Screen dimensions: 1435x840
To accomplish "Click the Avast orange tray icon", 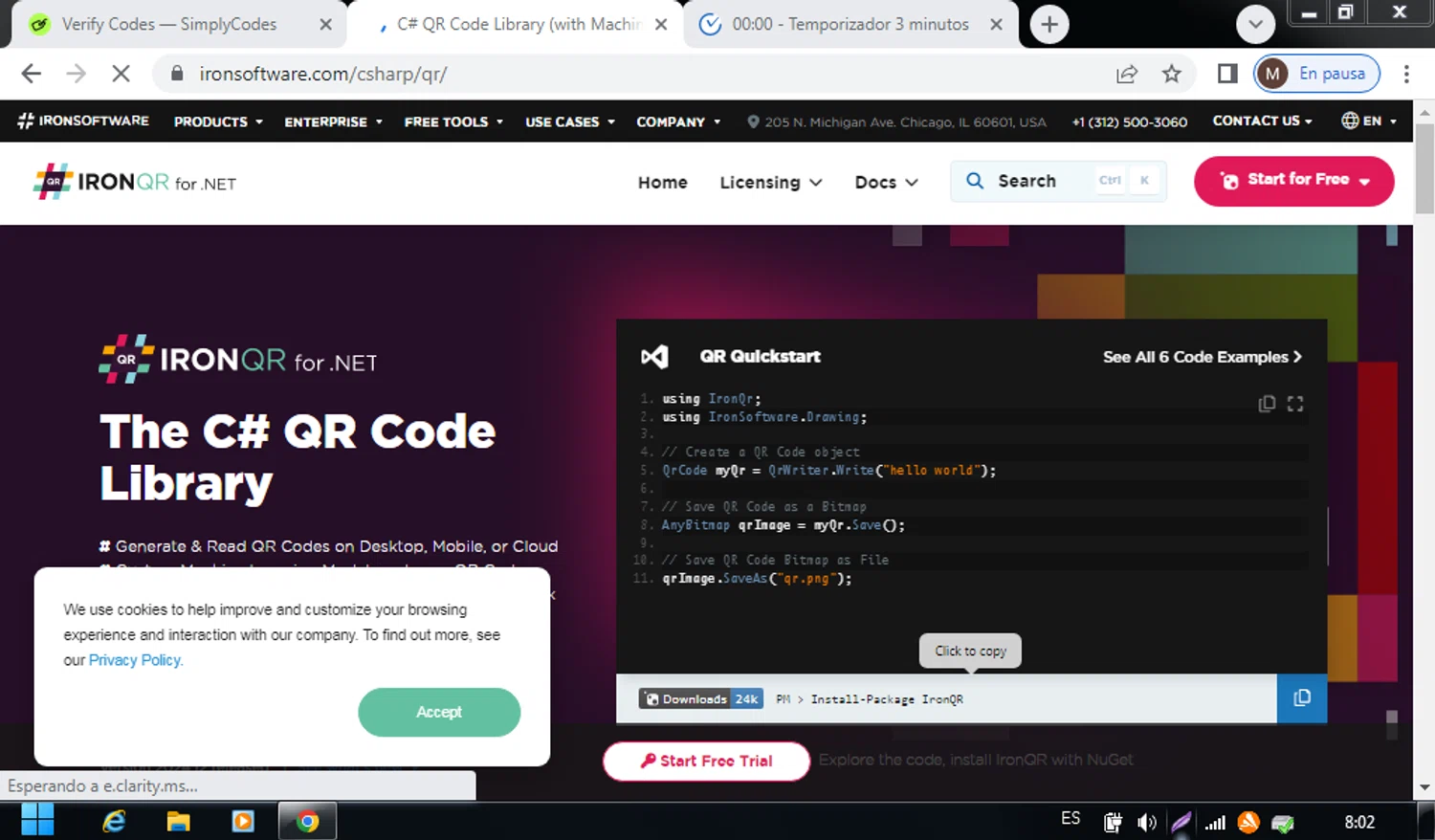I will point(1248,821).
